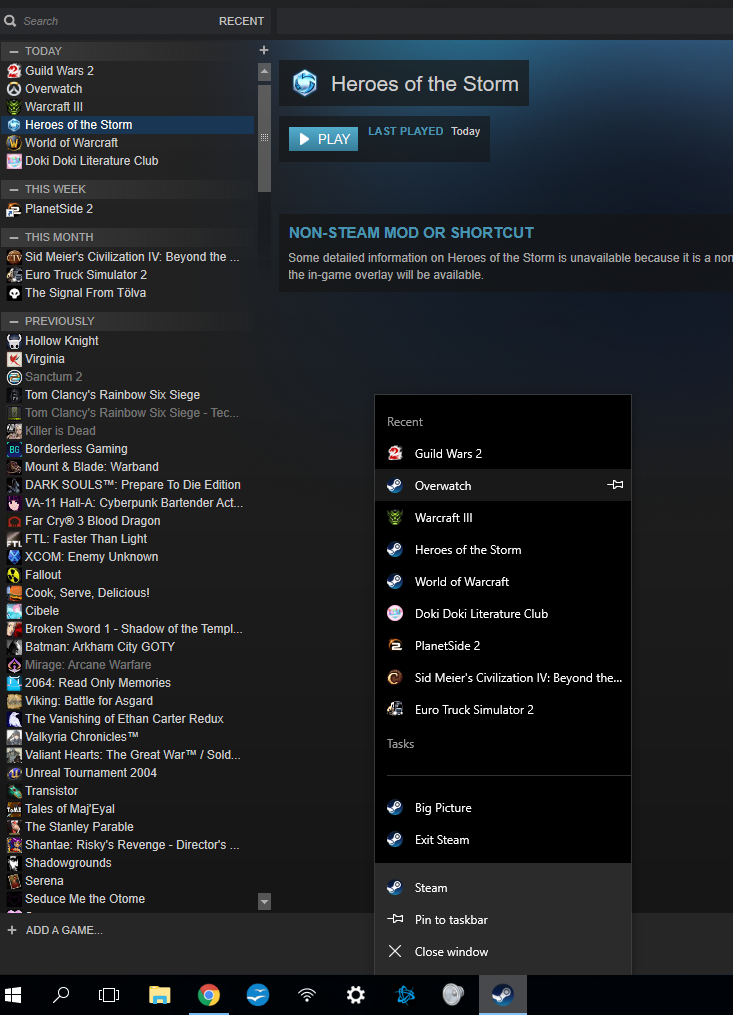Click Pin to taskbar in jump list

[x=502, y=919]
